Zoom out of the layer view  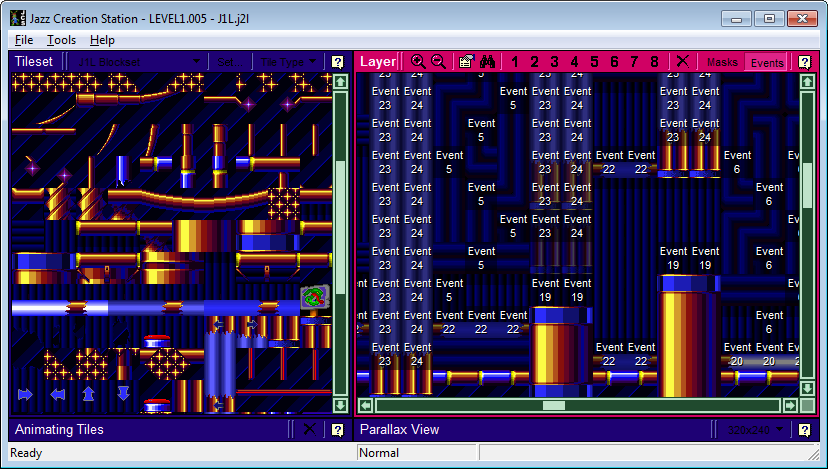click(x=438, y=61)
